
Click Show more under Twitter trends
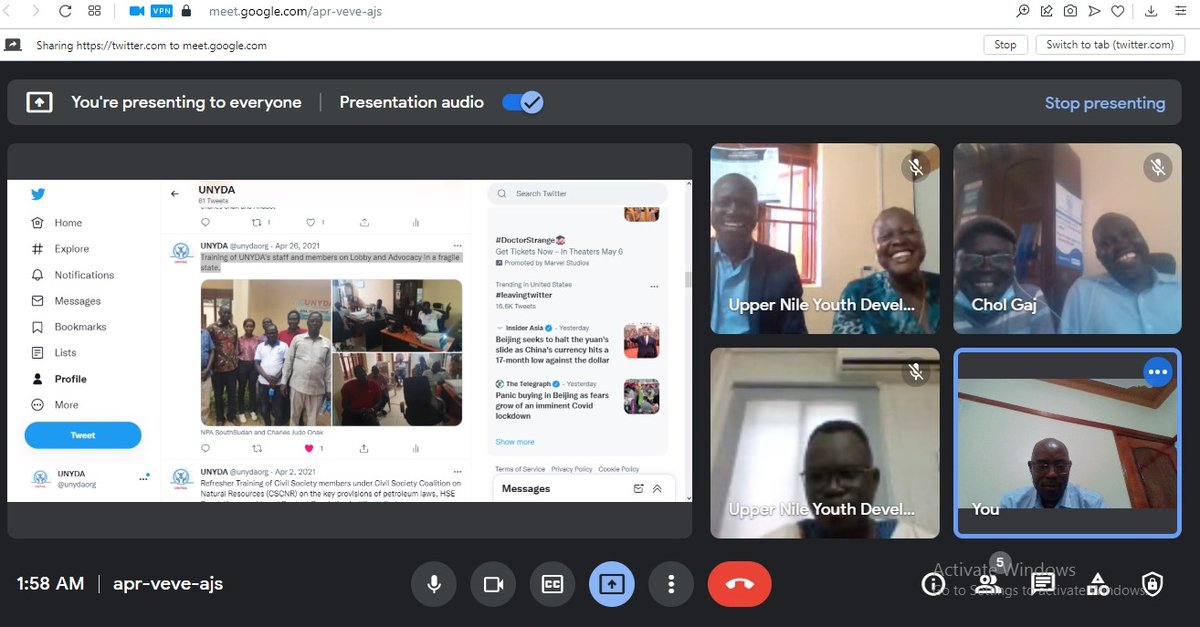pos(515,442)
